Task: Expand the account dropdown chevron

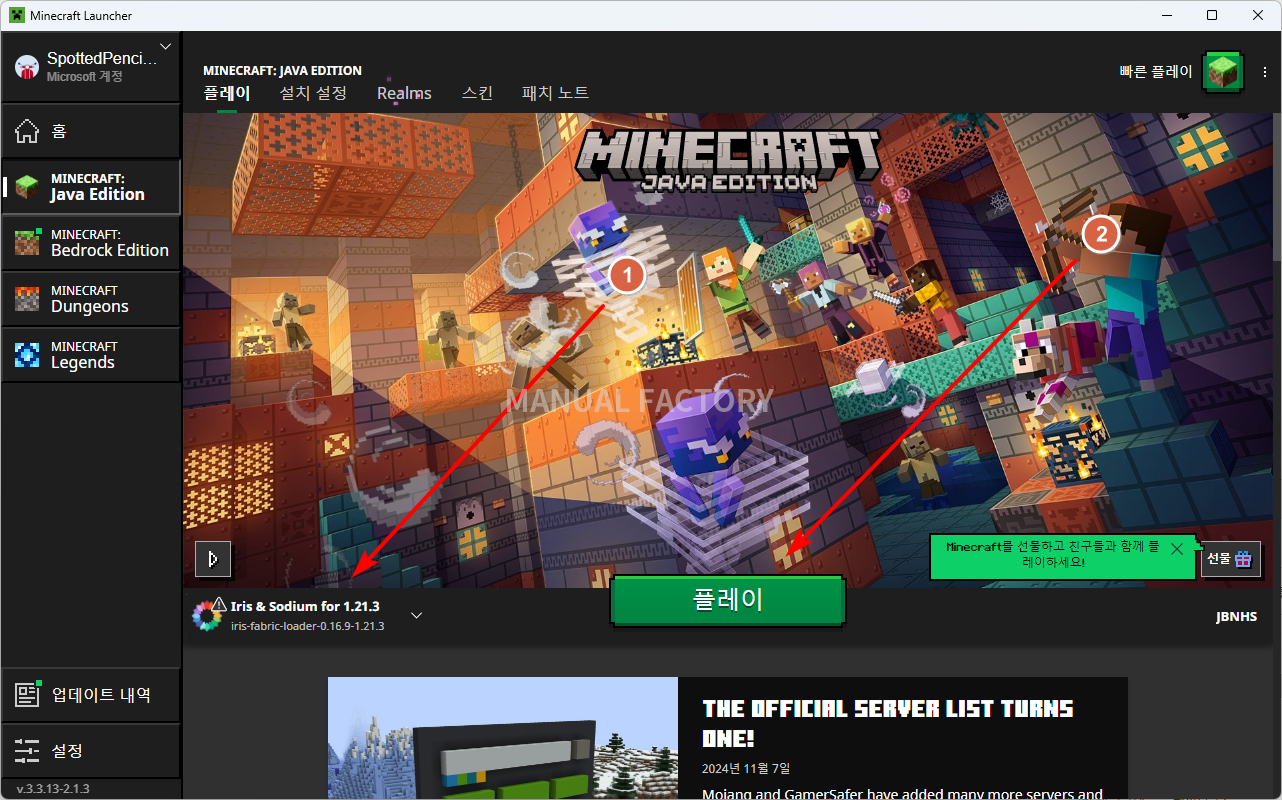Action: (165, 46)
